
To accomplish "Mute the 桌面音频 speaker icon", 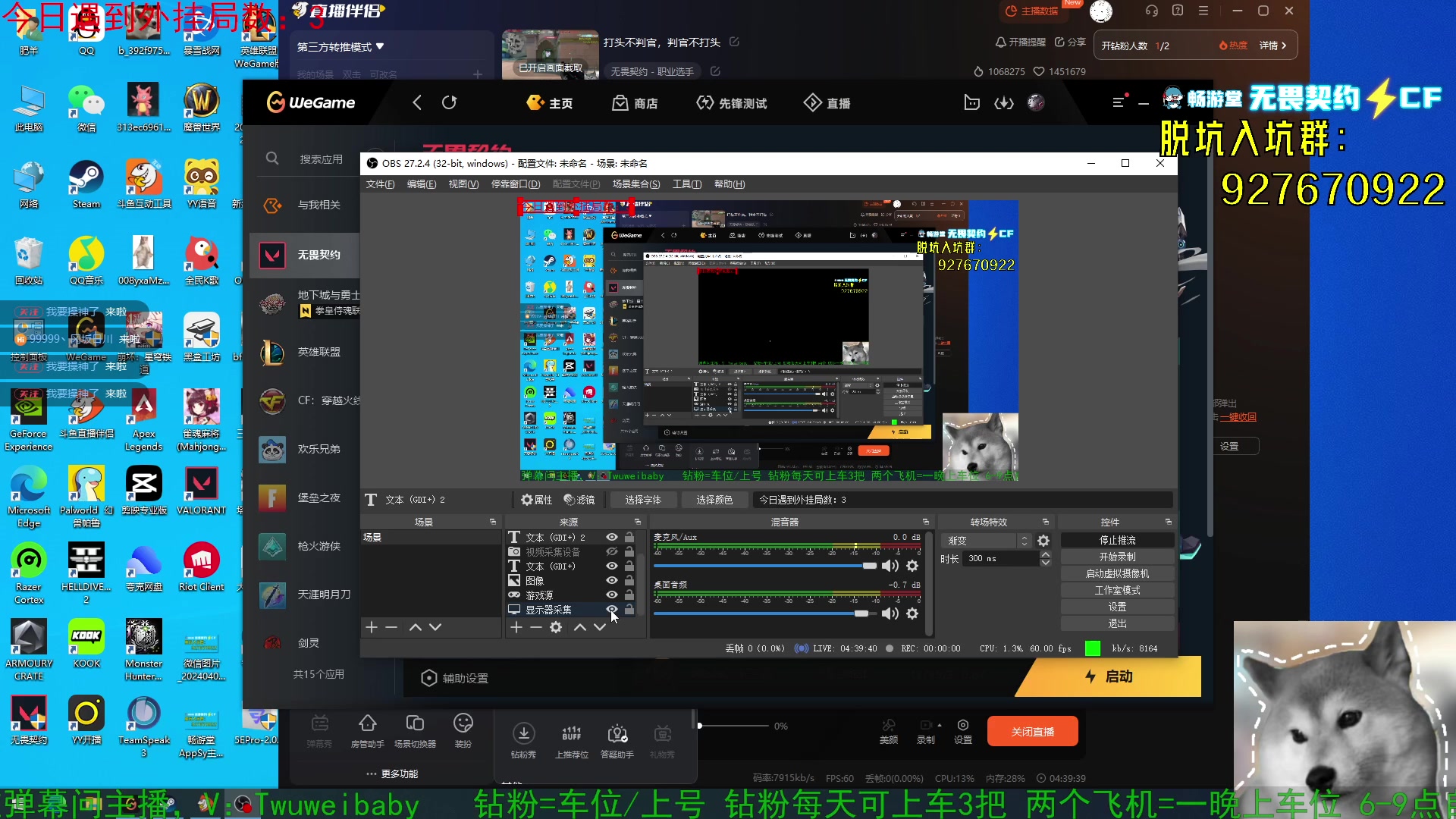I will 890,613.
